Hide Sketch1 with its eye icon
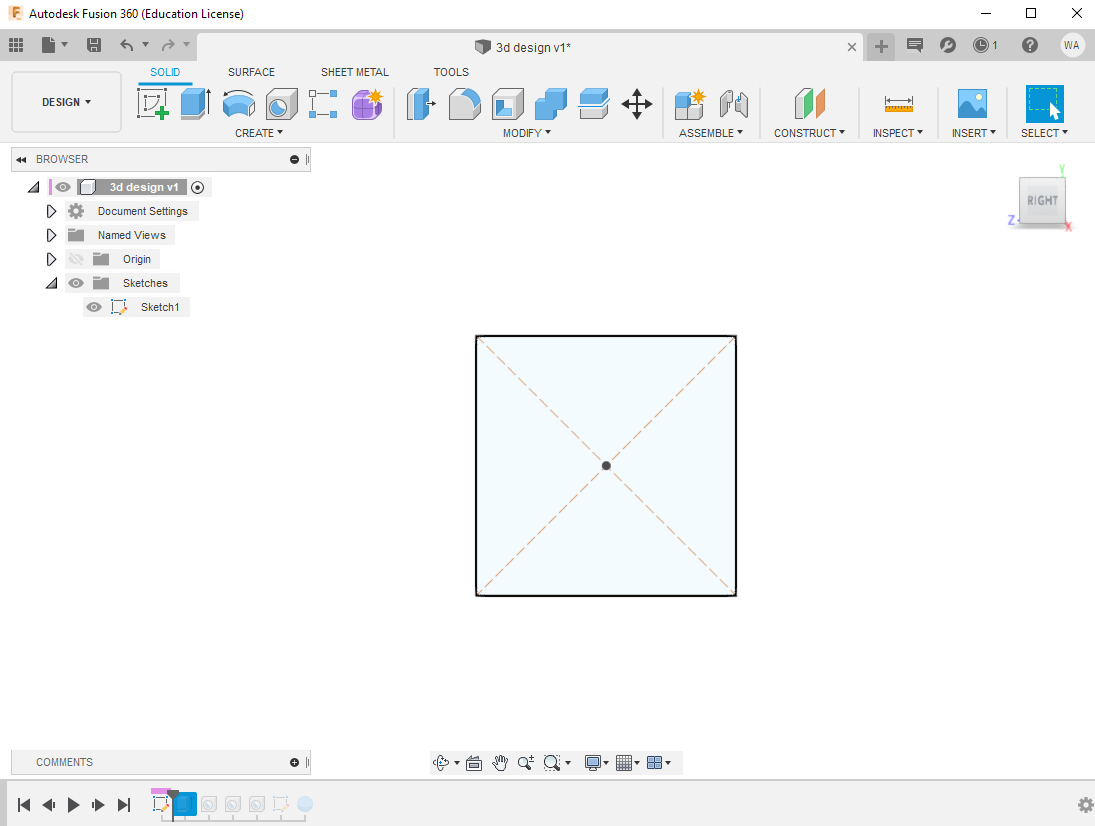Screen dimensions: 1095x826 94,307
